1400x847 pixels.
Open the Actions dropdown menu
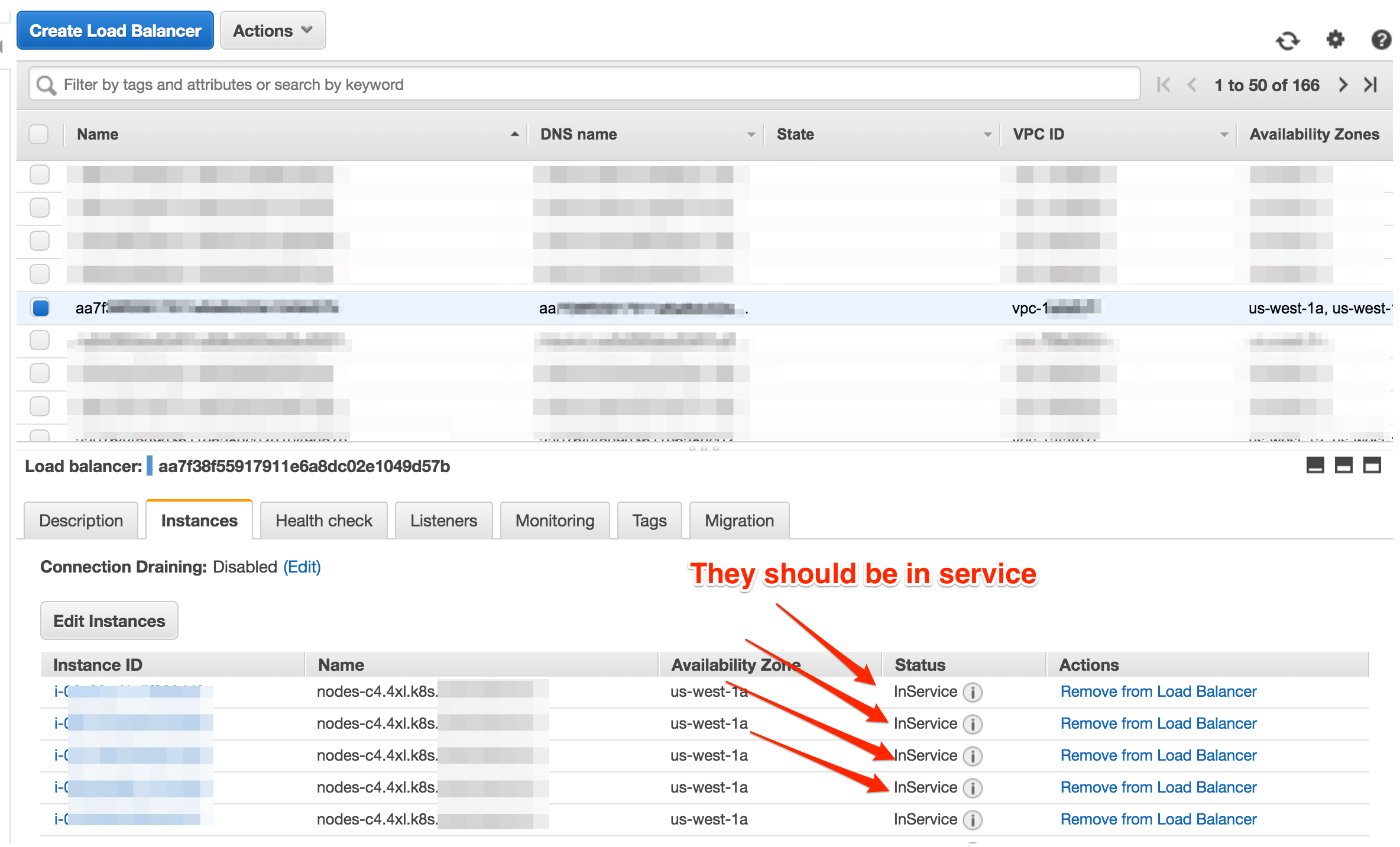(273, 31)
